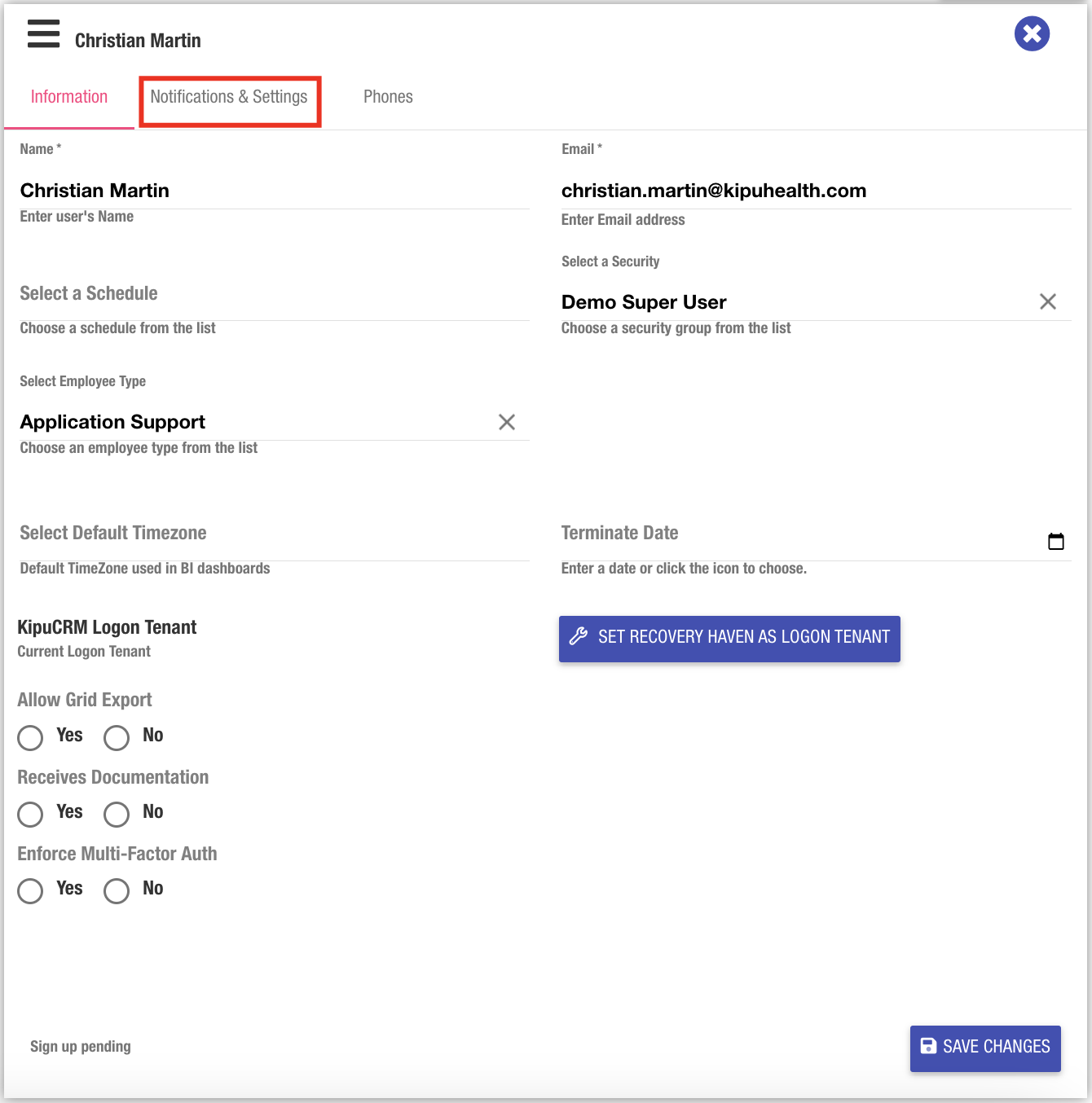Close the user dialog with X icon
The height and width of the screenshot is (1103, 1092).
(1032, 34)
